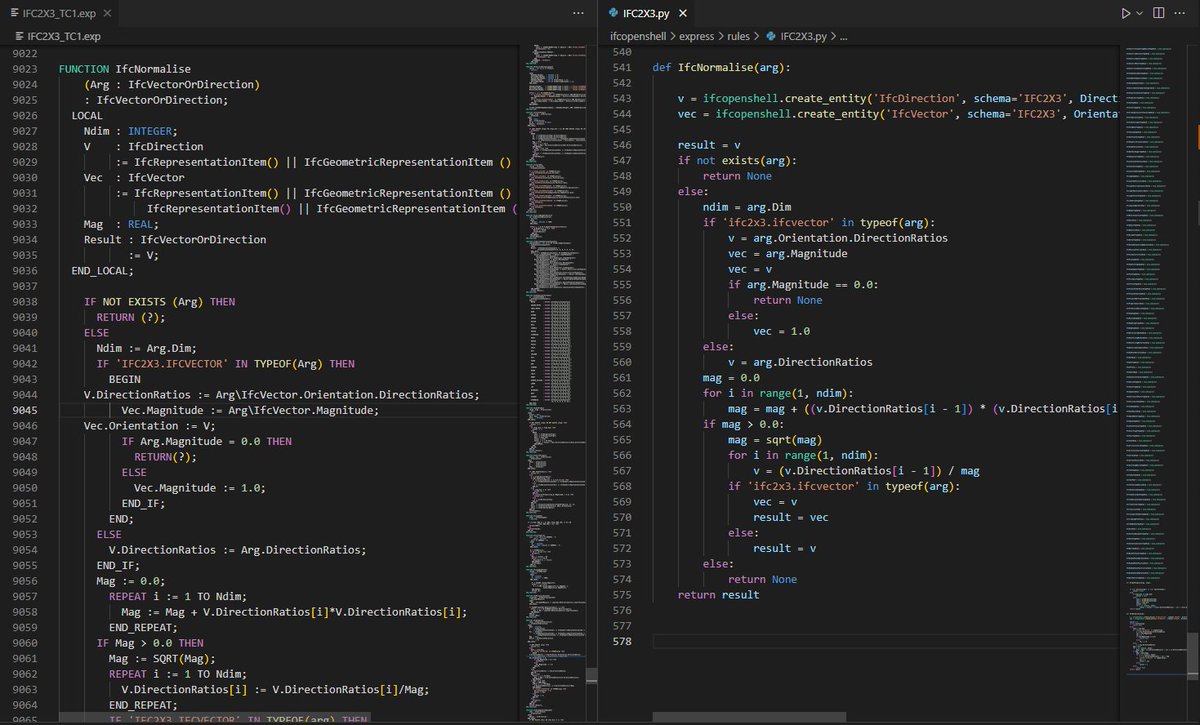The width and height of the screenshot is (1200, 725).
Task: Run the Python file with the play icon
Action: (1126, 13)
